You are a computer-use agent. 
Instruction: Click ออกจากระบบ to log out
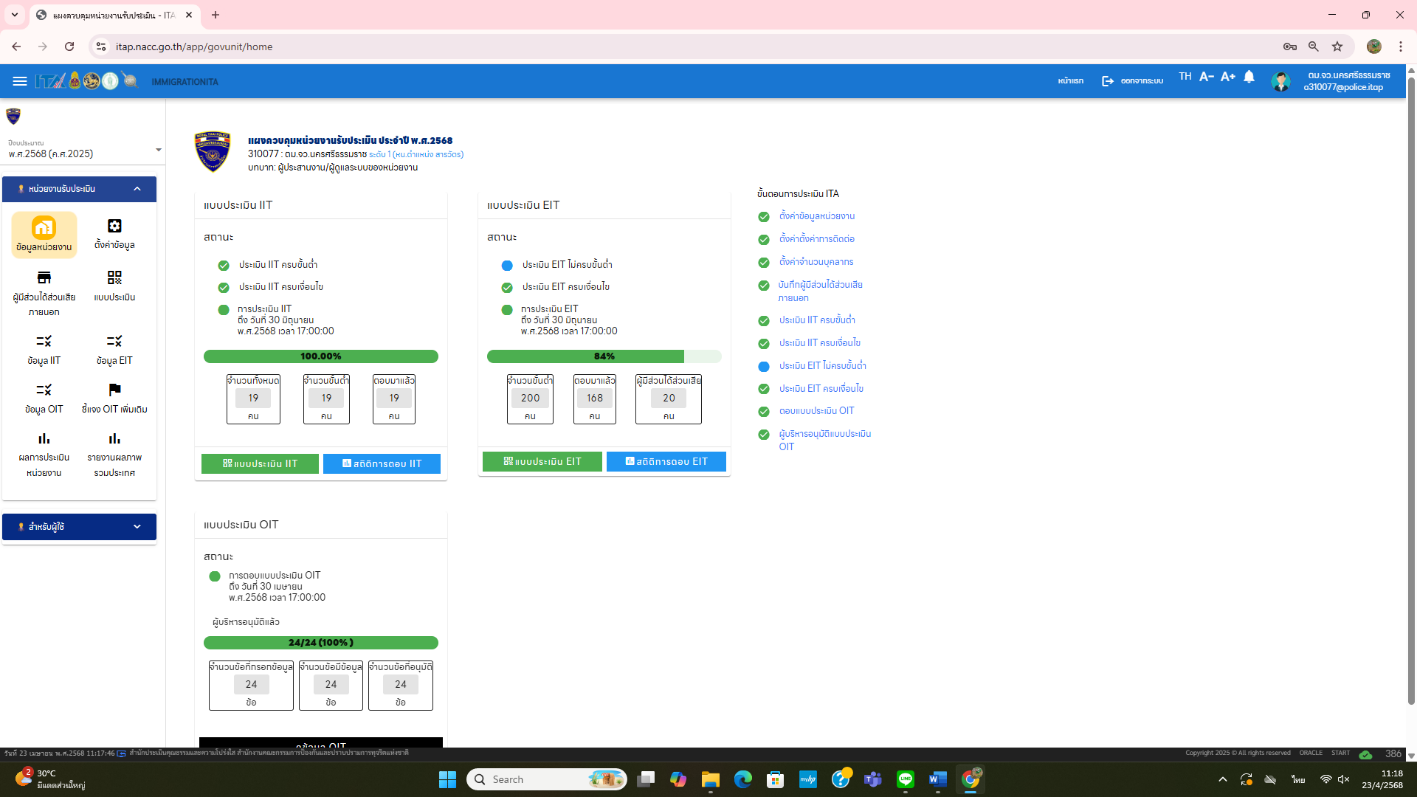coord(1132,81)
